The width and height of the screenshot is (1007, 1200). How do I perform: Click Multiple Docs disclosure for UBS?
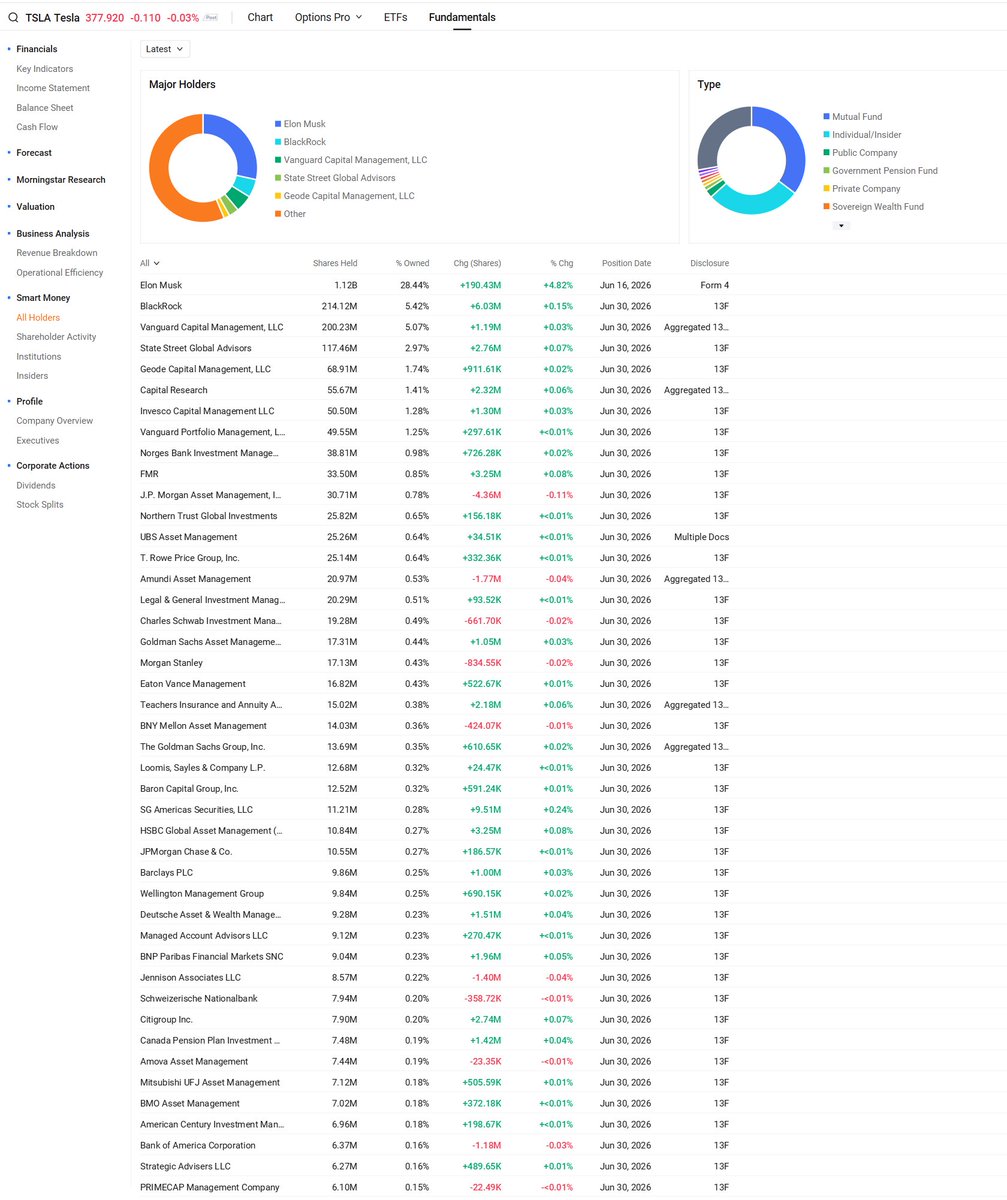pyautogui.click(x=702, y=537)
